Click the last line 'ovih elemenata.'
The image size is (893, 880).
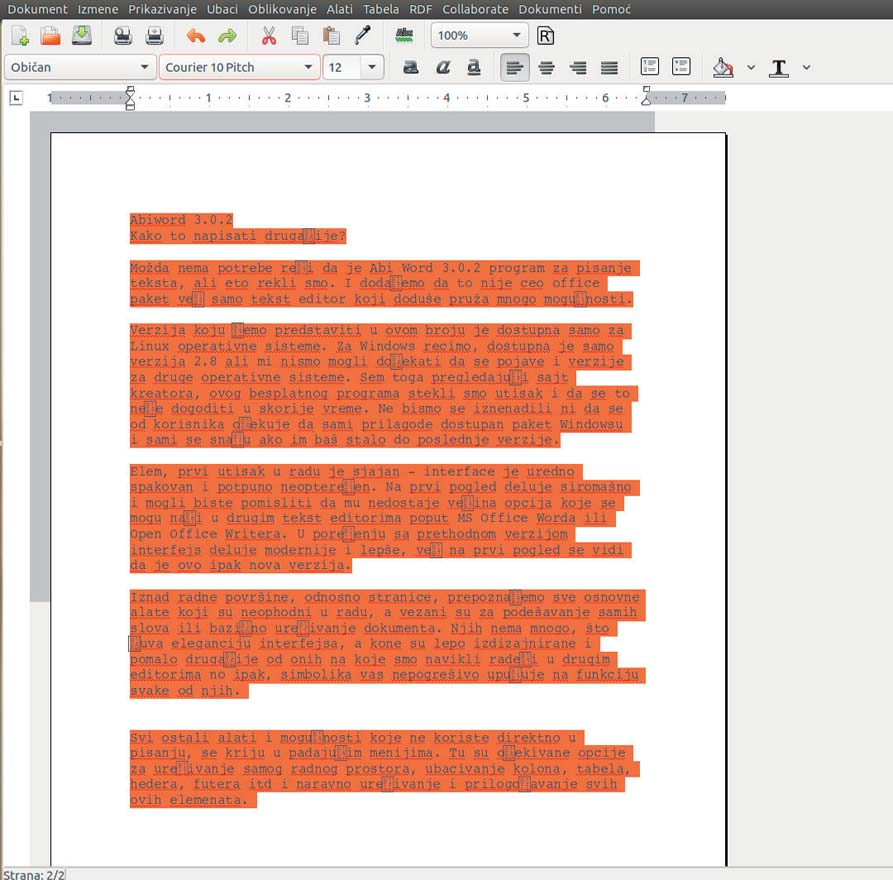193,800
